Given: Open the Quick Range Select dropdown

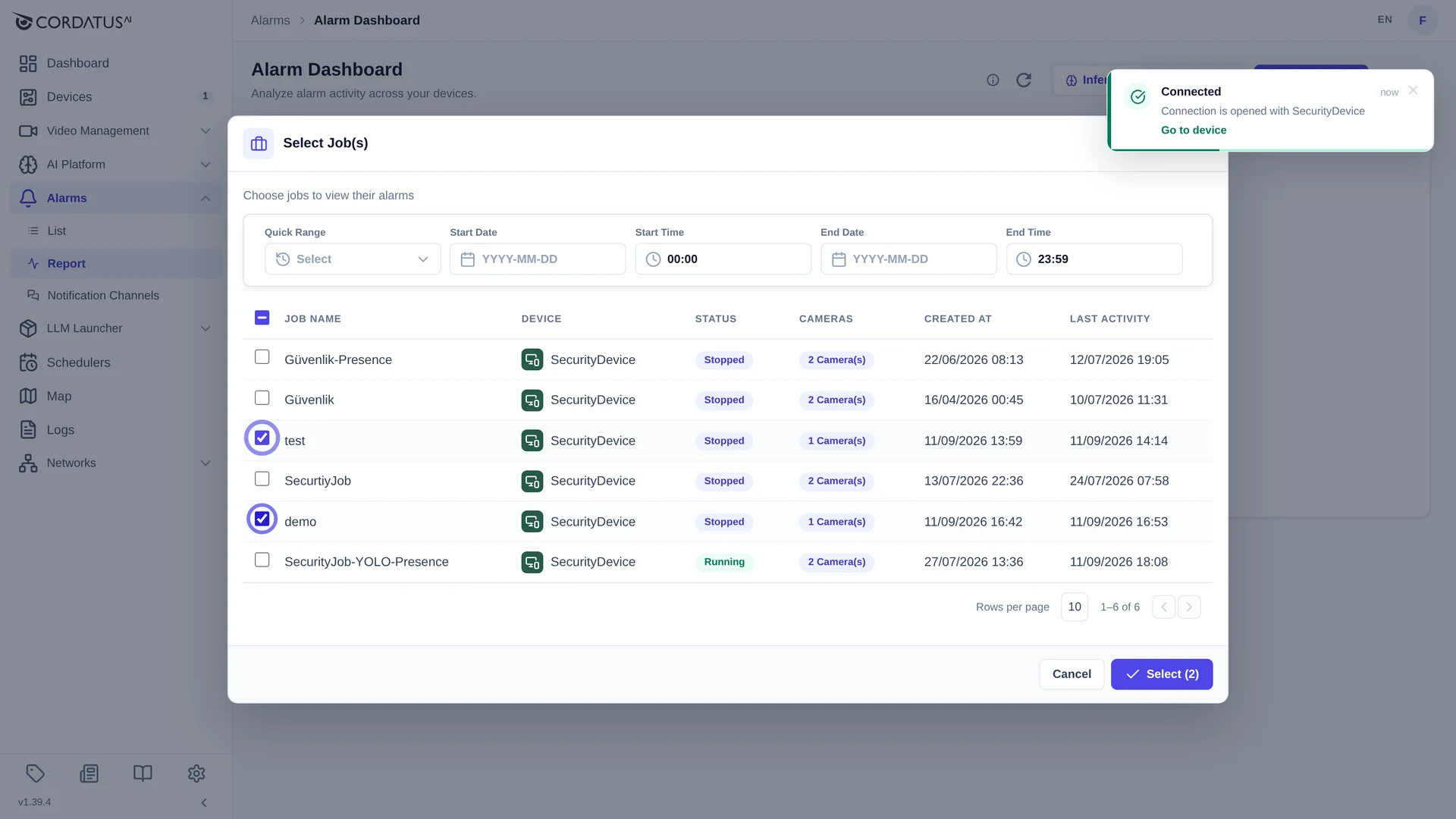Looking at the screenshot, I should (353, 259).
